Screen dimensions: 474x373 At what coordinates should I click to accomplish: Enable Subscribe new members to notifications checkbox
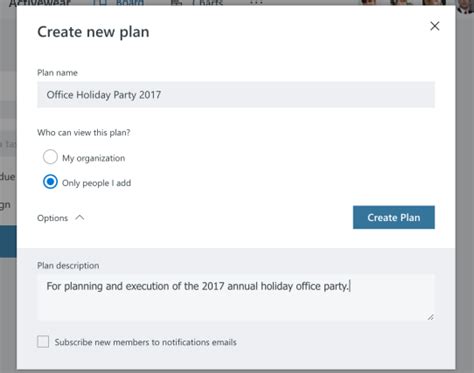pos(43,342)
